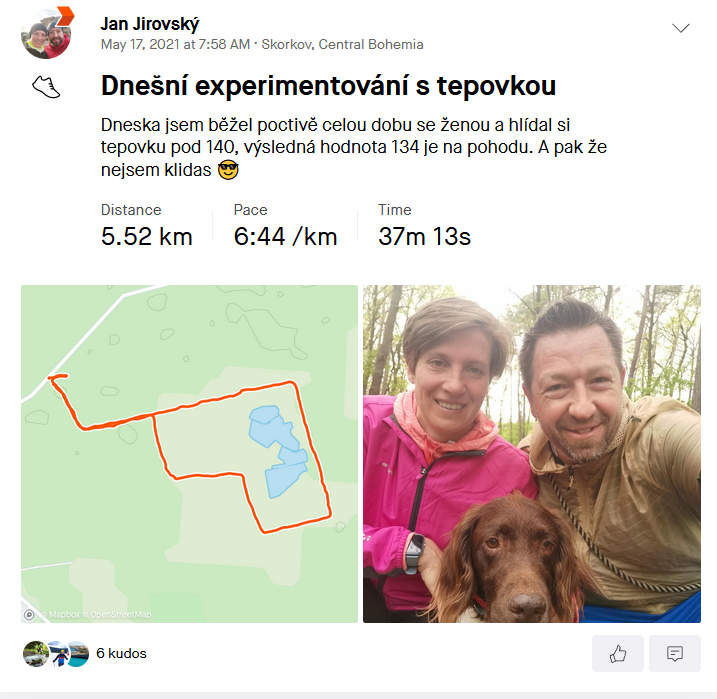View the 6 kudos list
The image size is (717, 699).
[121, 653]
